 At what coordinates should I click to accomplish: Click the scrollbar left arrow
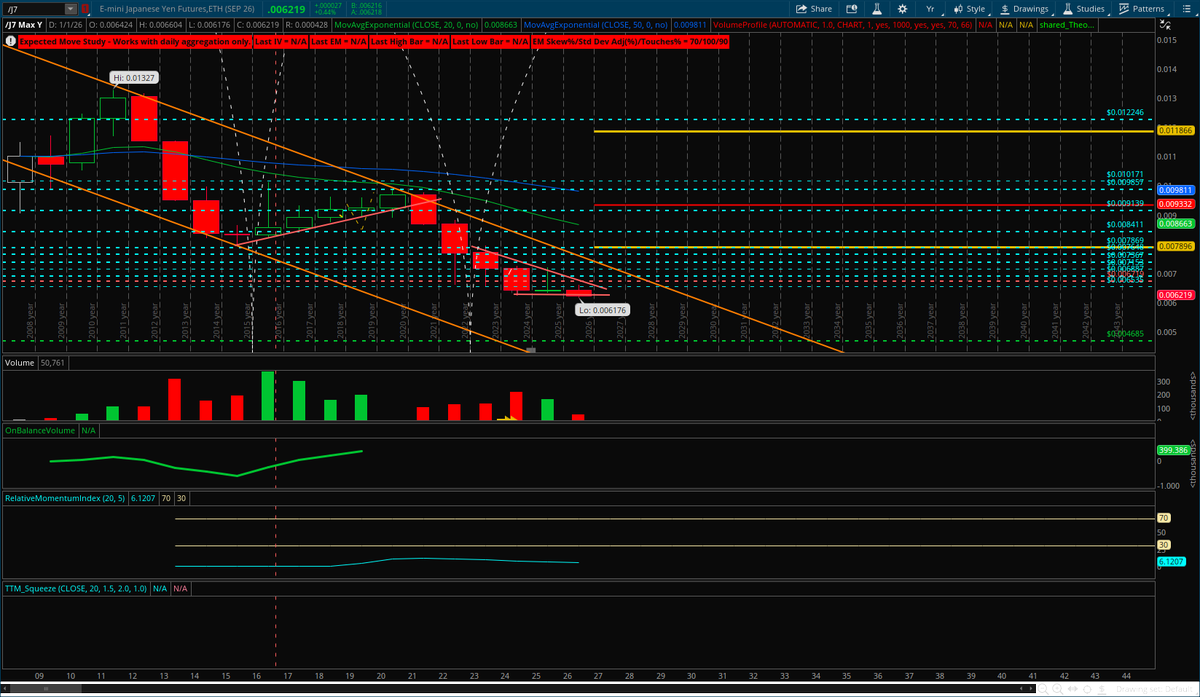coord(6,689)
